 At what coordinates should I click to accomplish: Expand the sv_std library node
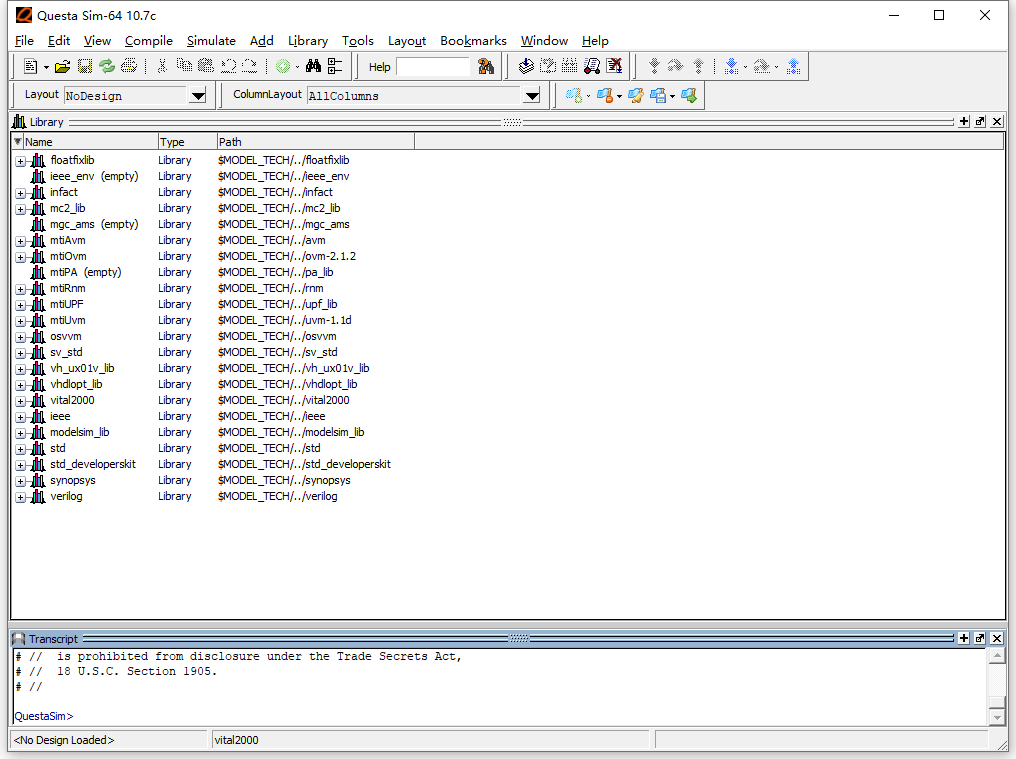coord(21,353)
